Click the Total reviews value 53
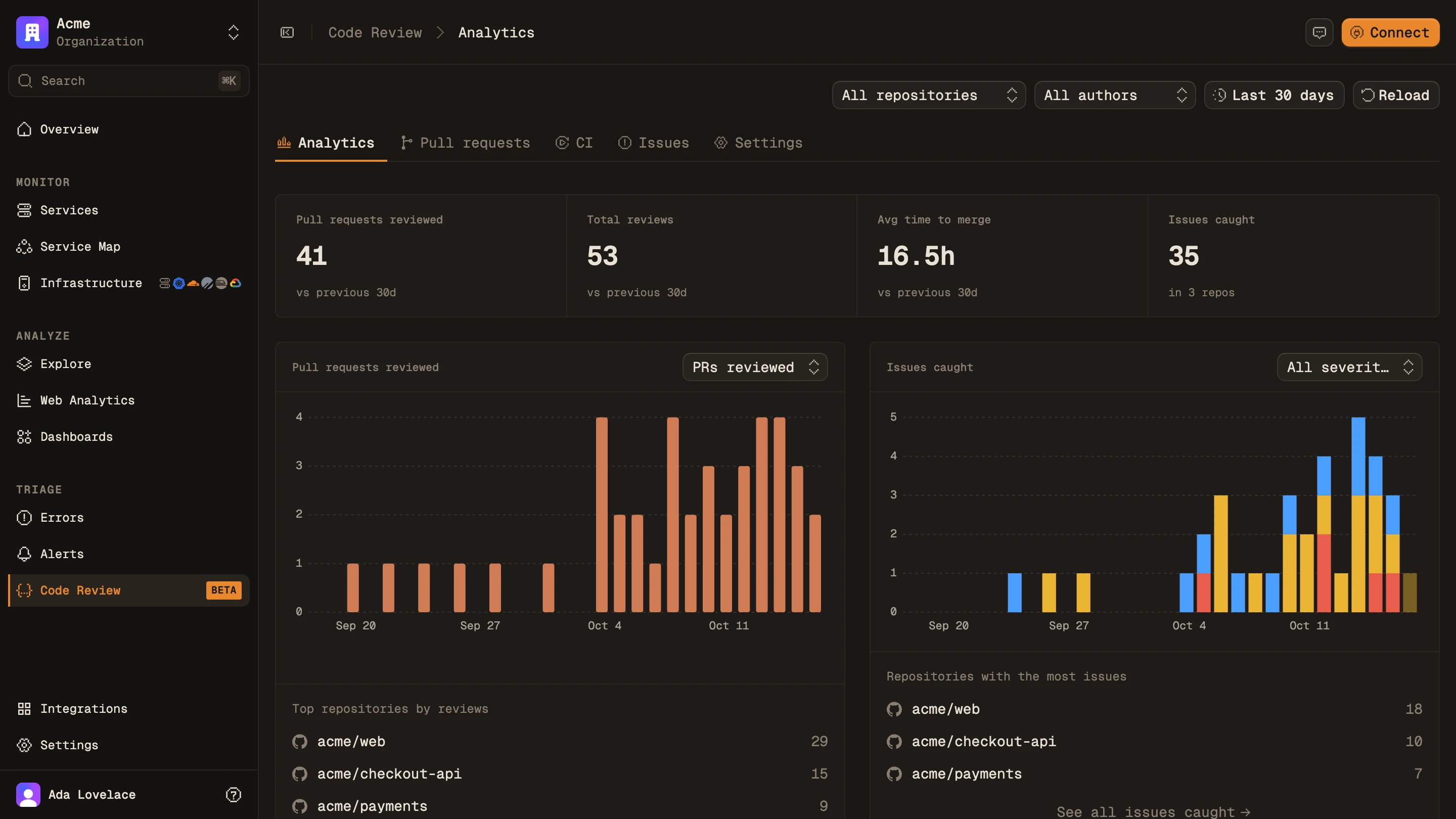This screenshot has height=819, width=1456. [603, 256]
